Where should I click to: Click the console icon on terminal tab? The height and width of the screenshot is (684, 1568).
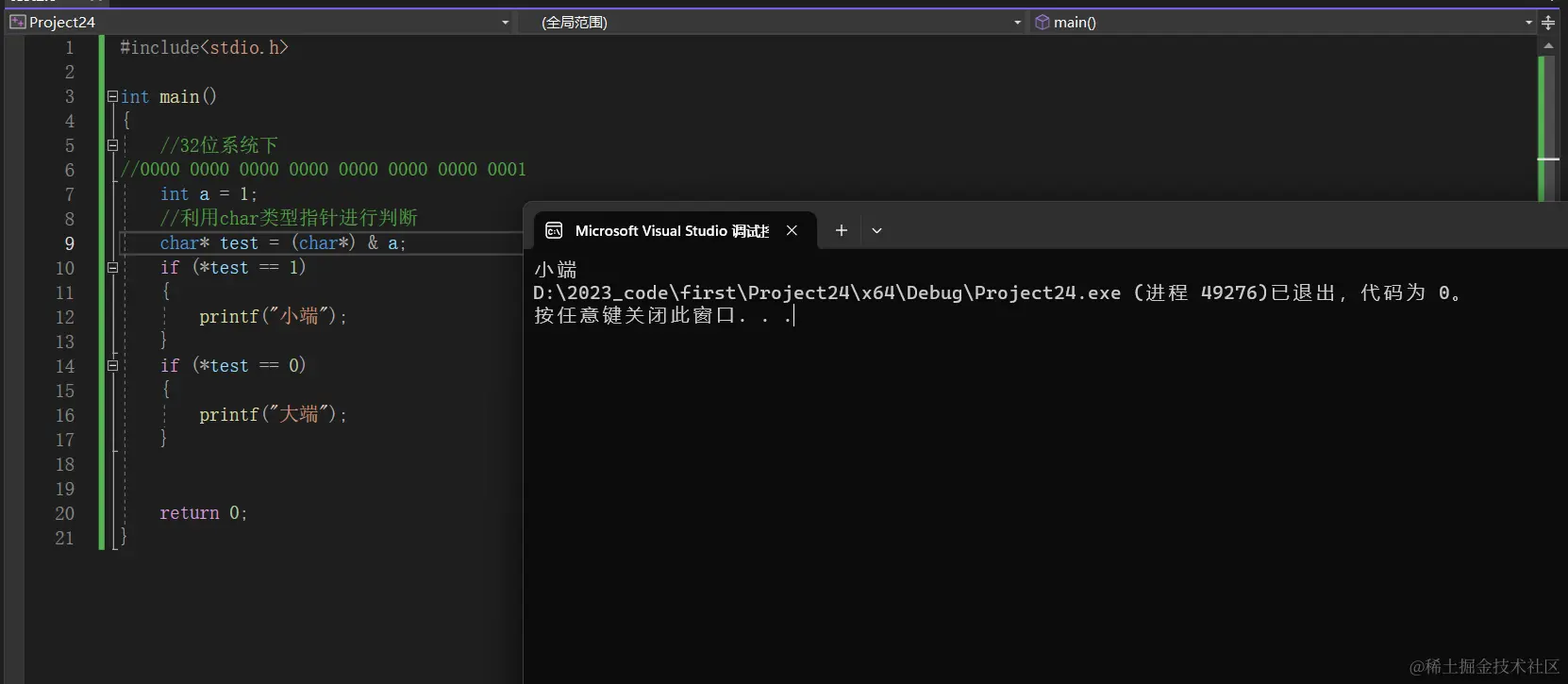555,230
